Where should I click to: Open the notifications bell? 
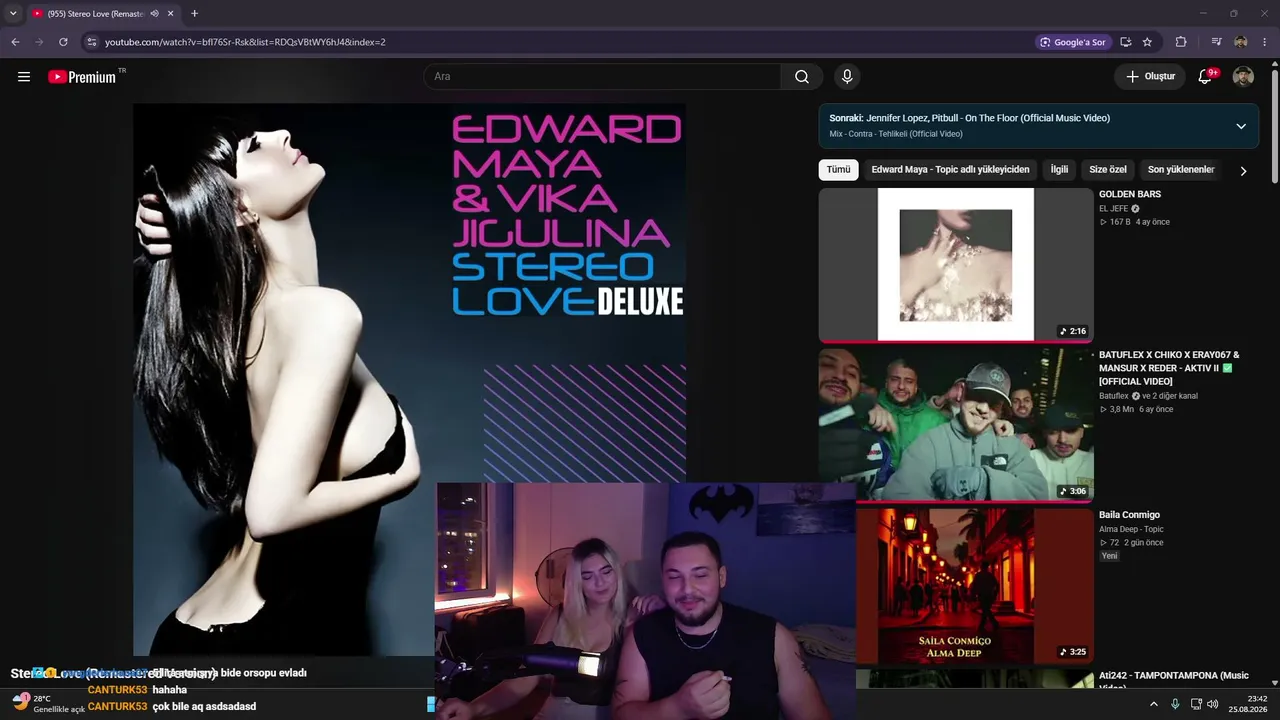(1206, 77)
